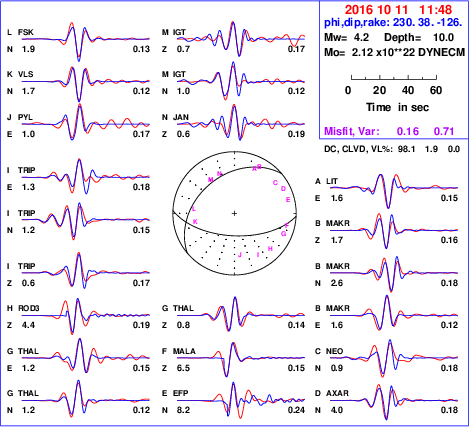Click the DC, CLVD, VL% values
469x427 pixels.
tap(429, 149)
